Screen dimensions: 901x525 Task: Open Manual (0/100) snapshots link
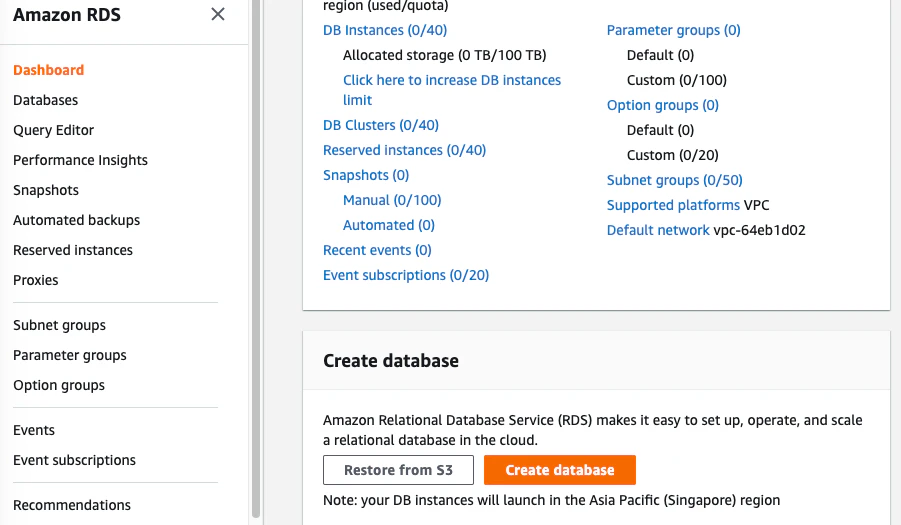[x=392, y=200]
